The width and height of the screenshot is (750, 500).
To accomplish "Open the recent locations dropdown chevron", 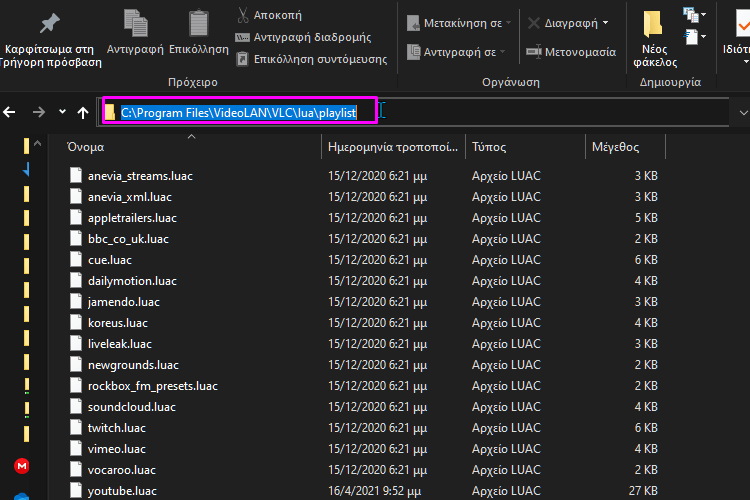I will (x=62, y=111).
